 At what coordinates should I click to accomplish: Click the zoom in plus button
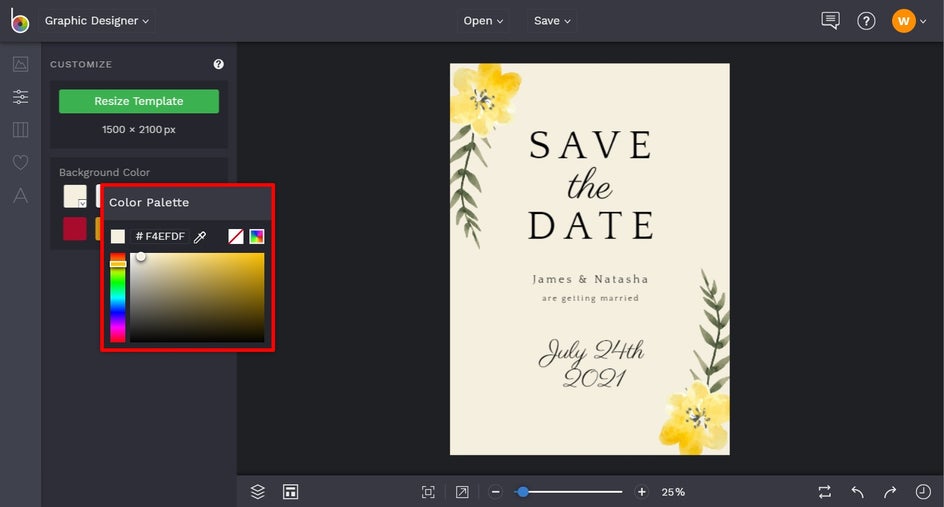point(642,492)
